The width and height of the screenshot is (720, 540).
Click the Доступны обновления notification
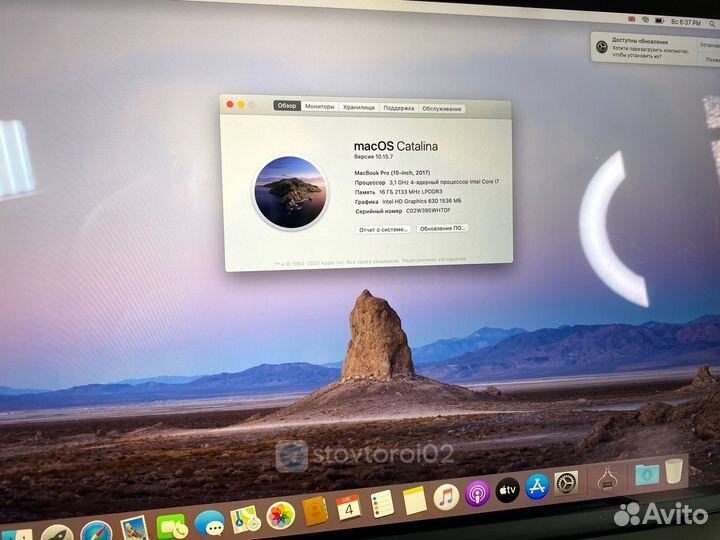655,48
